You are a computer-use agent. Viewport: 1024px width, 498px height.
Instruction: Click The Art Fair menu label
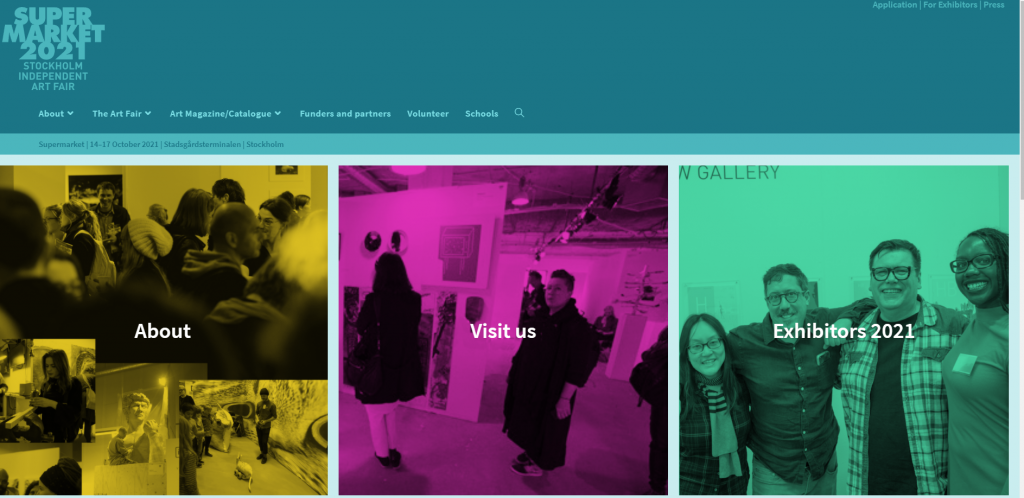(117, 114)
